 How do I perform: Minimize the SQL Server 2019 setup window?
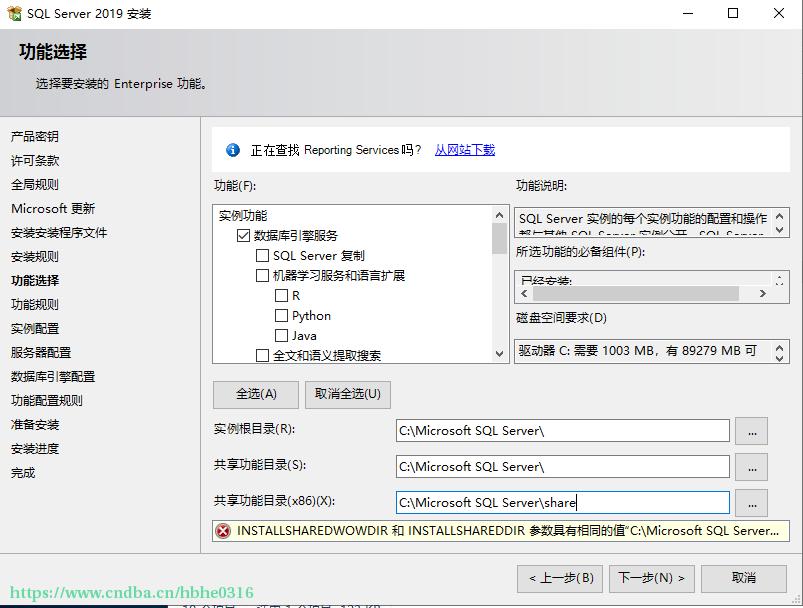click(688, 13)
